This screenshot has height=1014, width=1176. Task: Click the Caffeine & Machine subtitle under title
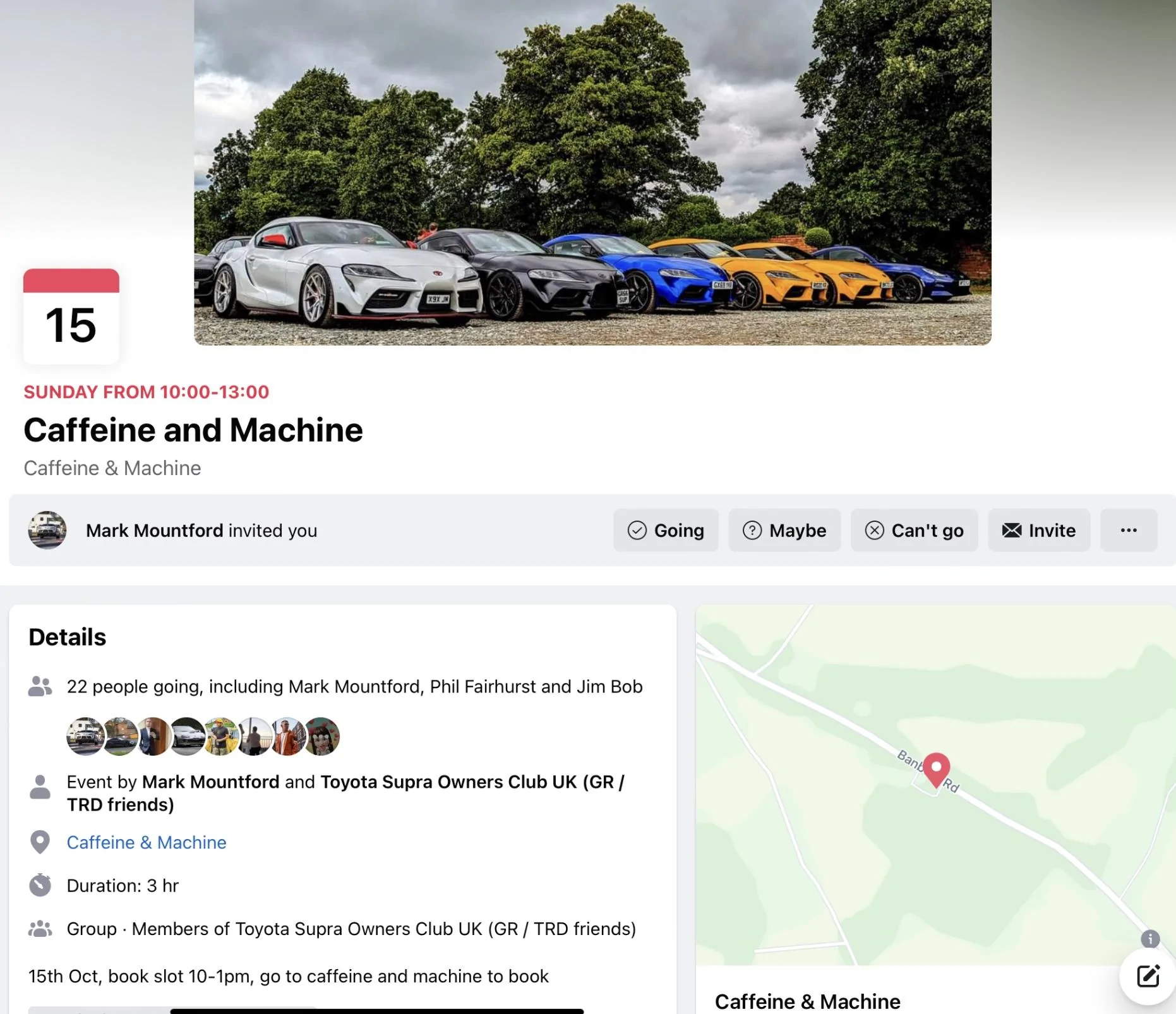point(112,468)
